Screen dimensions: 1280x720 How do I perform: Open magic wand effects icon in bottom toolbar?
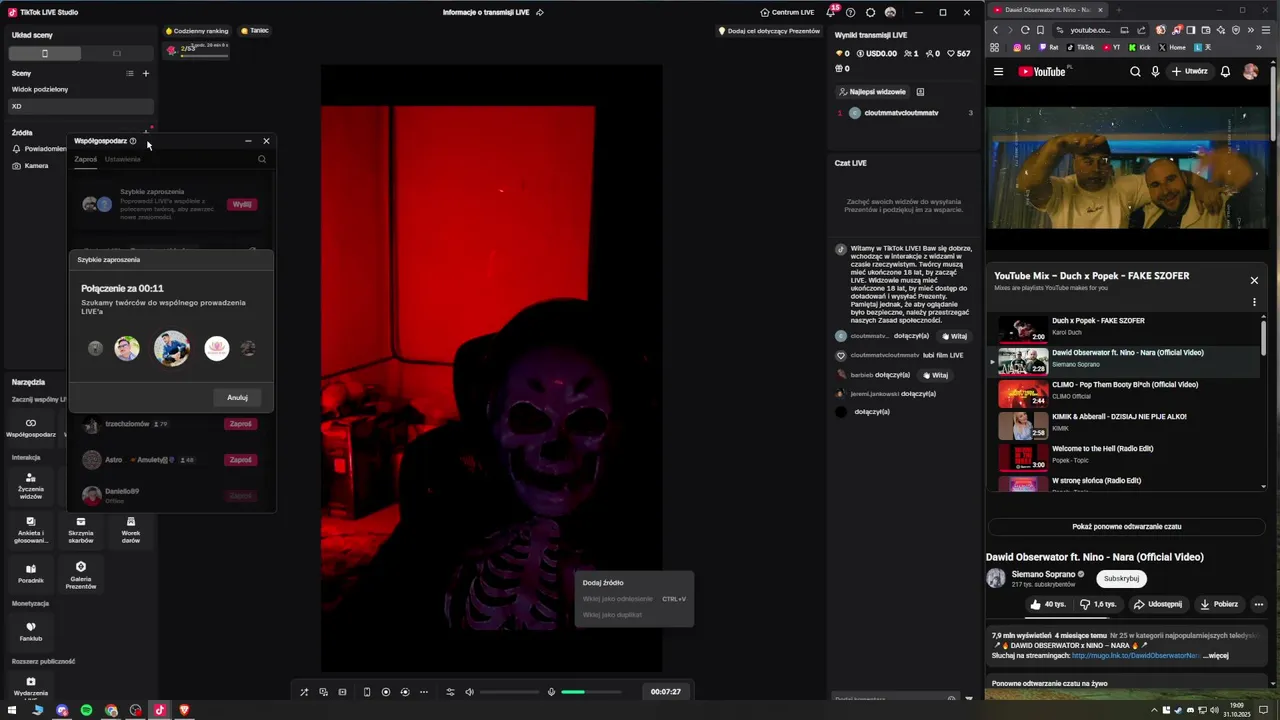(304, 692)
